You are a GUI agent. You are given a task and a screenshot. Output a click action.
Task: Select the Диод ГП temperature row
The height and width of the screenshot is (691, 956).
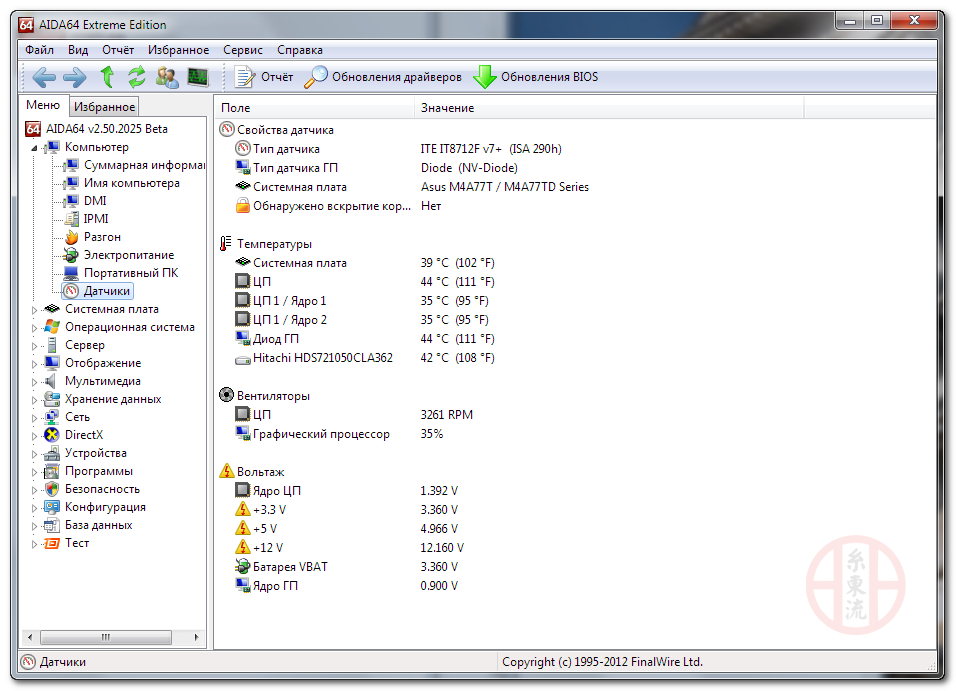[x=365, y=338]
